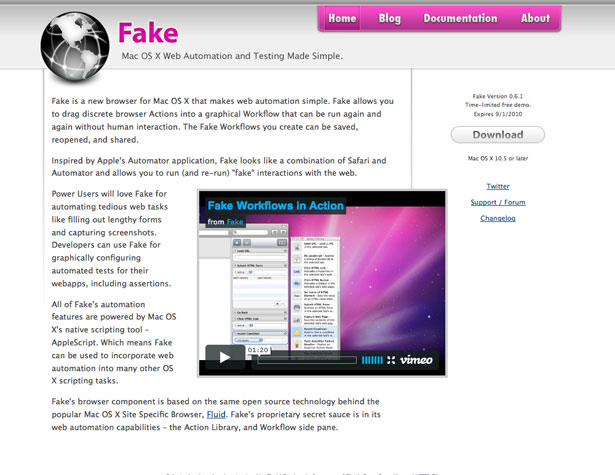Click the 01:20 video duration label
This screenshot has width=615, height=475.
click(x=258, y=350)
